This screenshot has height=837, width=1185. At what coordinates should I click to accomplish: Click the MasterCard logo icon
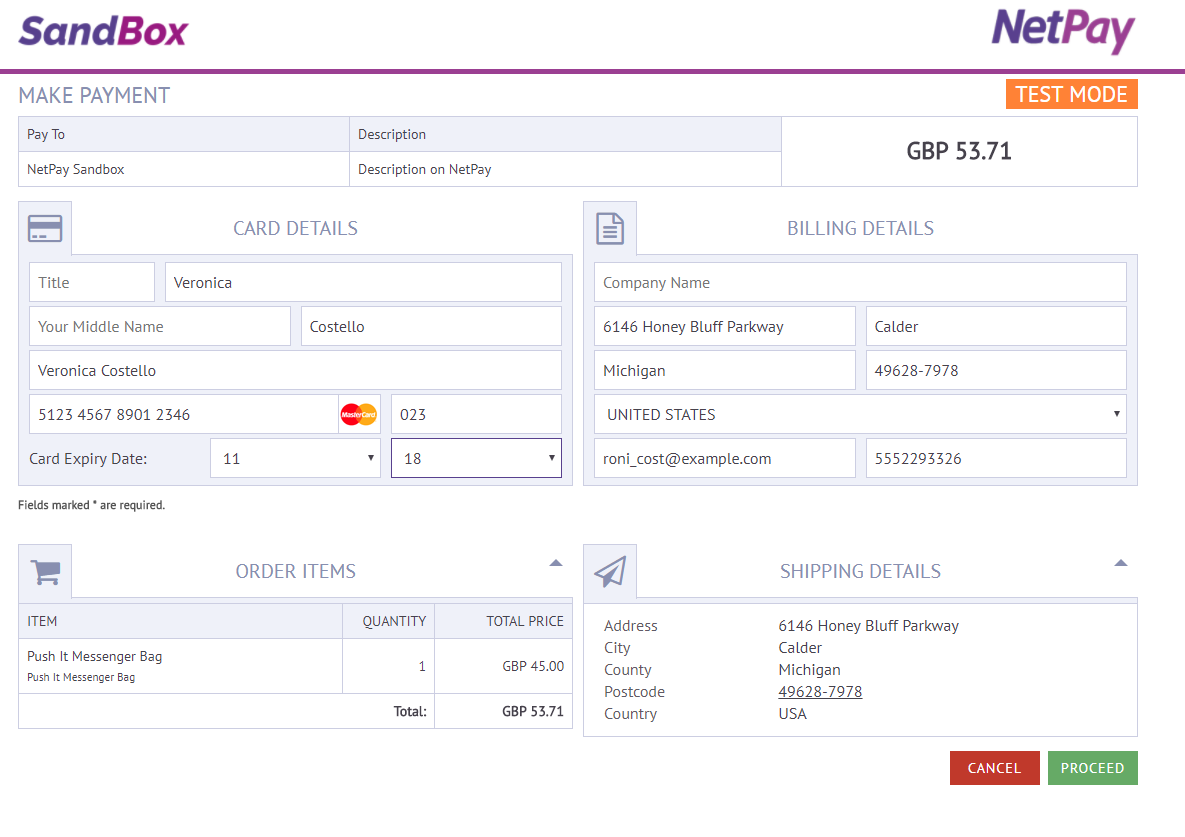pyautogui.click(x=358, y=414)
